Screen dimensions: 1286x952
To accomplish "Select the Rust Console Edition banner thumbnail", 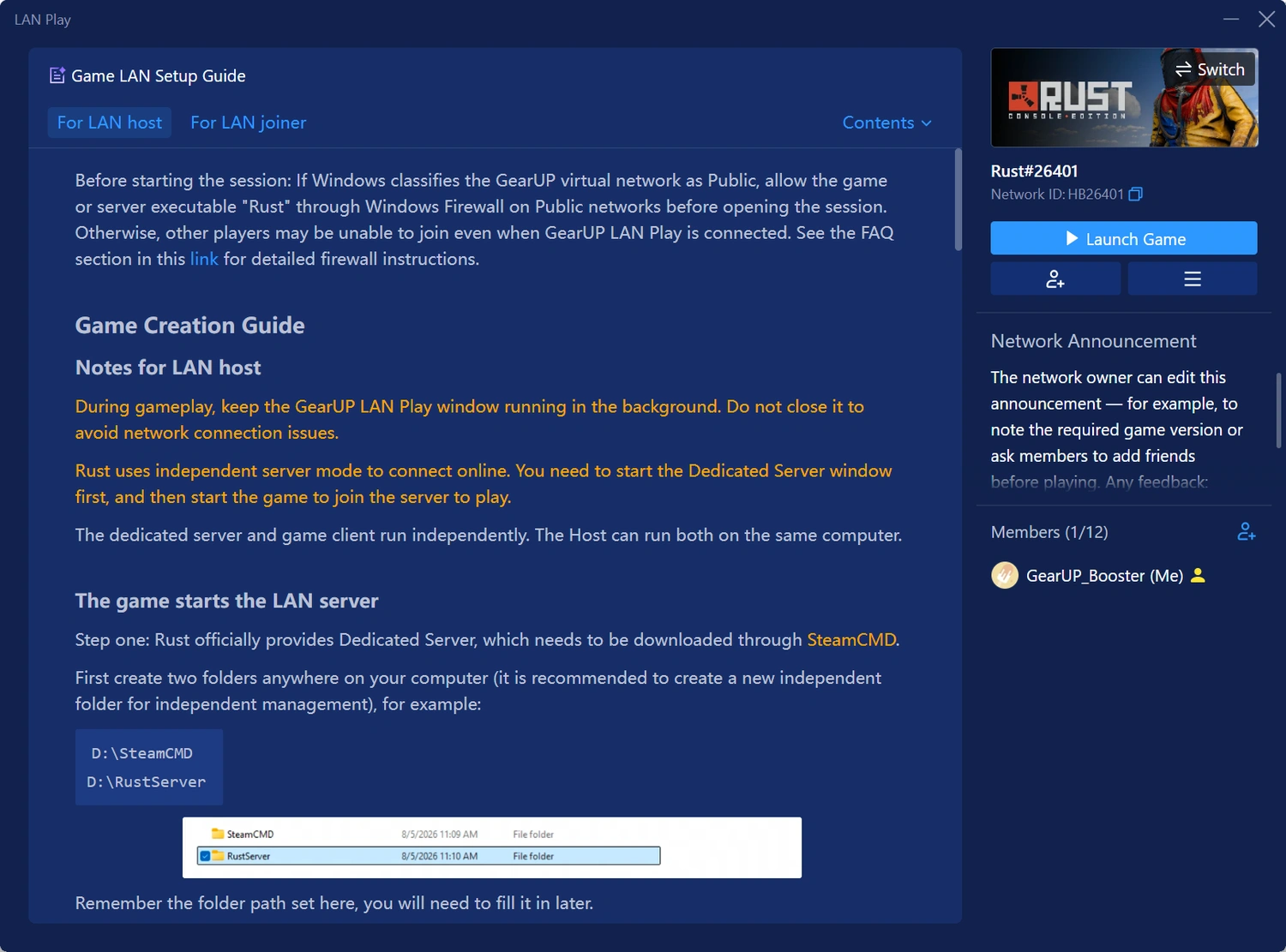I will [1124, 98].
